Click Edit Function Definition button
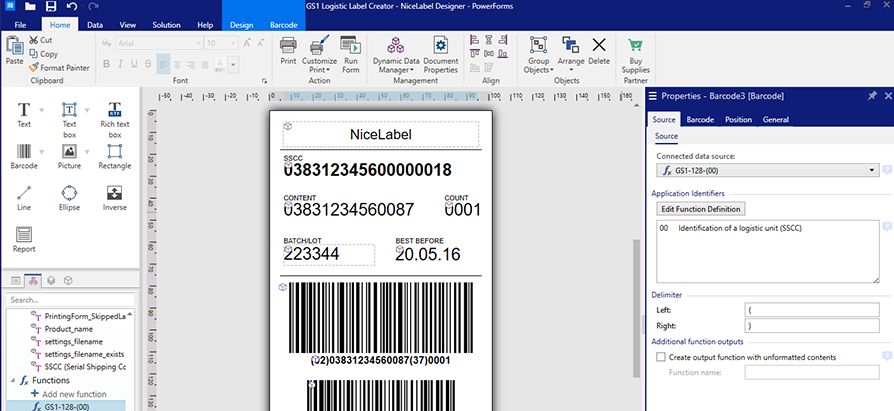Screen dimensions: 894x411 [701, 209]
